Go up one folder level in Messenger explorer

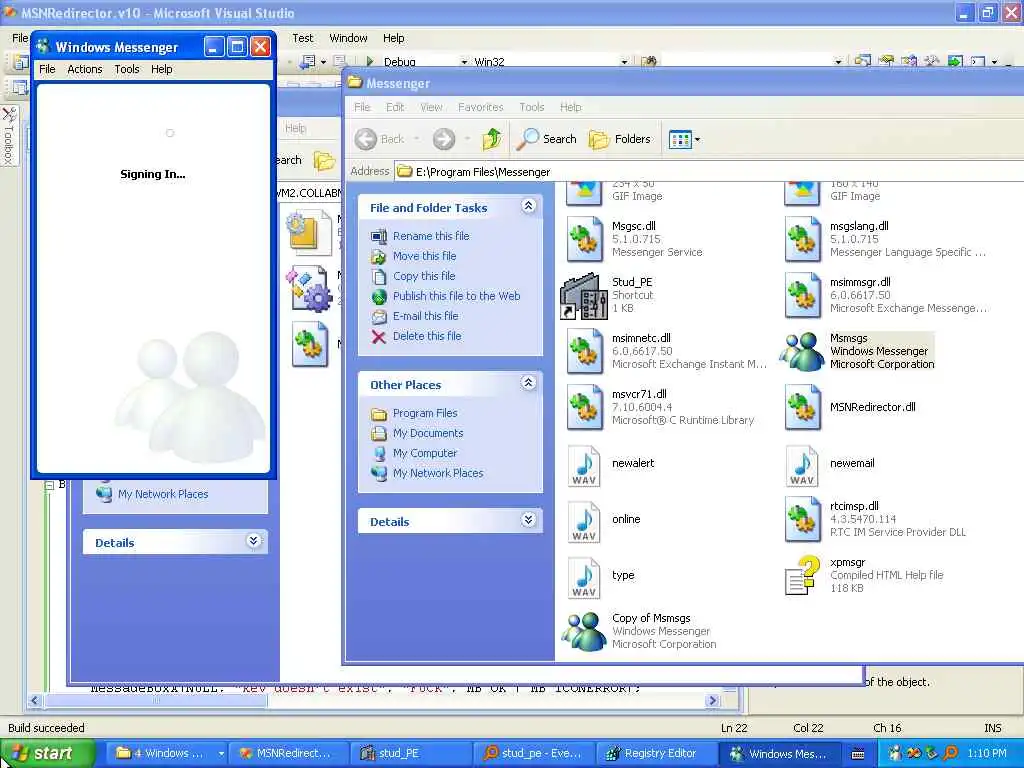[x=492, y=139]
